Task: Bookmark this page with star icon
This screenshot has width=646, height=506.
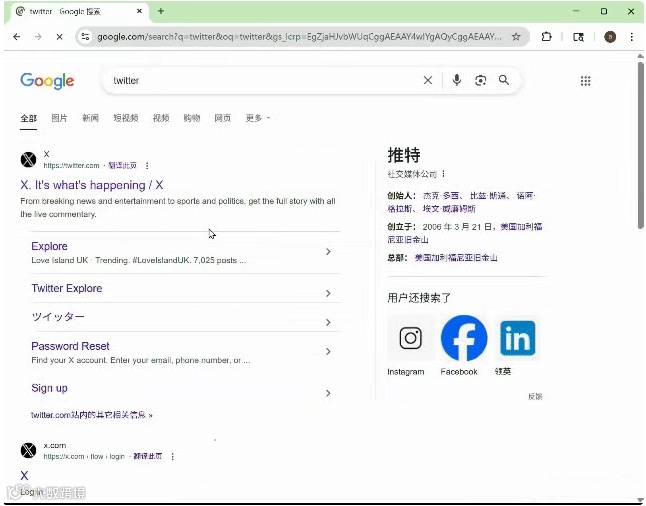Action: coord(516,37)
